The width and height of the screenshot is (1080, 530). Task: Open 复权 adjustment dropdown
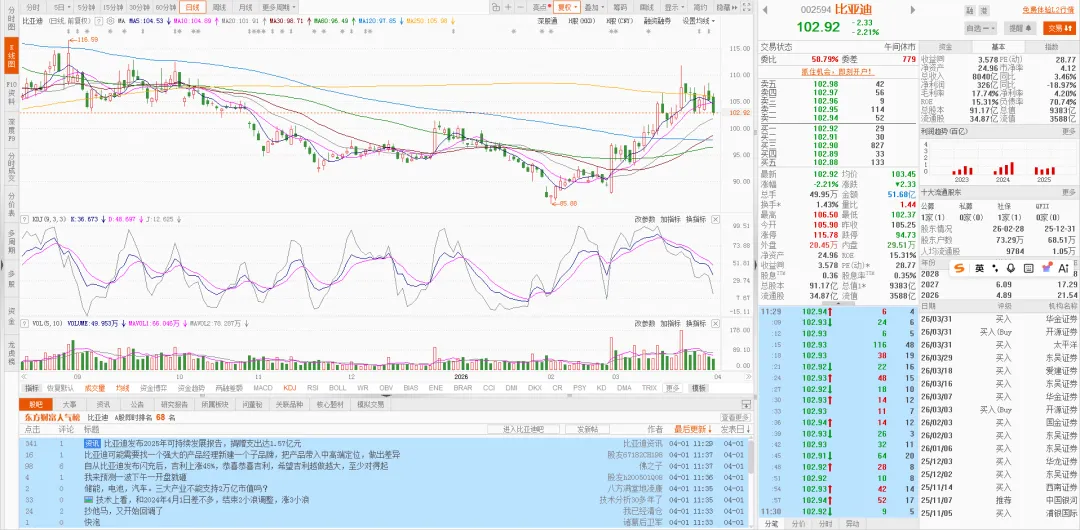567,7
